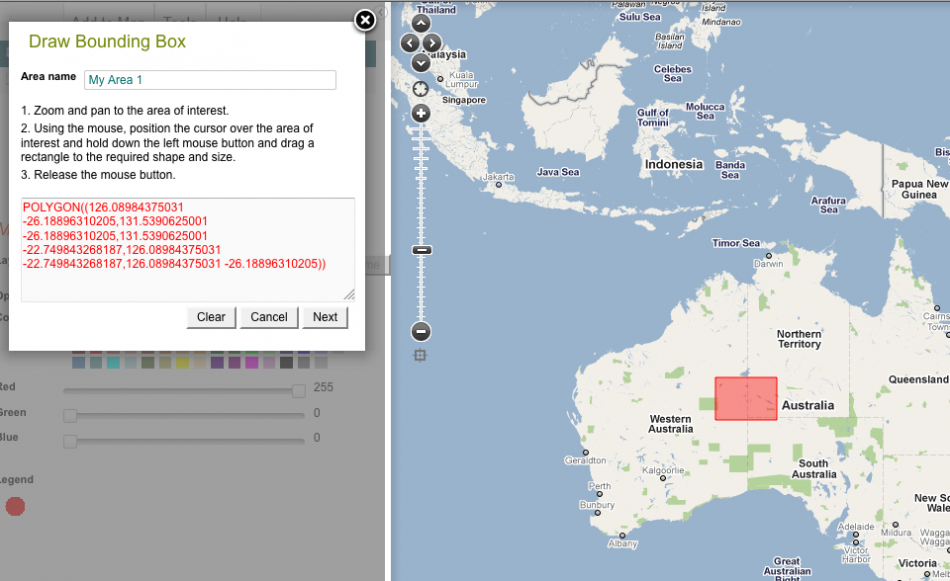Screen dimensions: 950x581
Task: Click the zoom slider handle
Action: pos(421,250)
